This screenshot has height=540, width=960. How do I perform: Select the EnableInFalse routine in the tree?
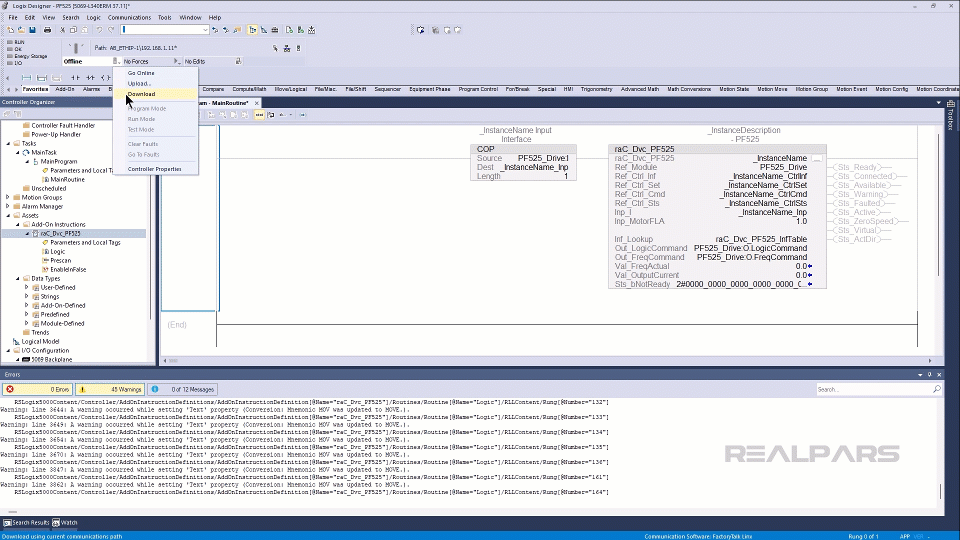pyautogui.click(x=68, y=269)
